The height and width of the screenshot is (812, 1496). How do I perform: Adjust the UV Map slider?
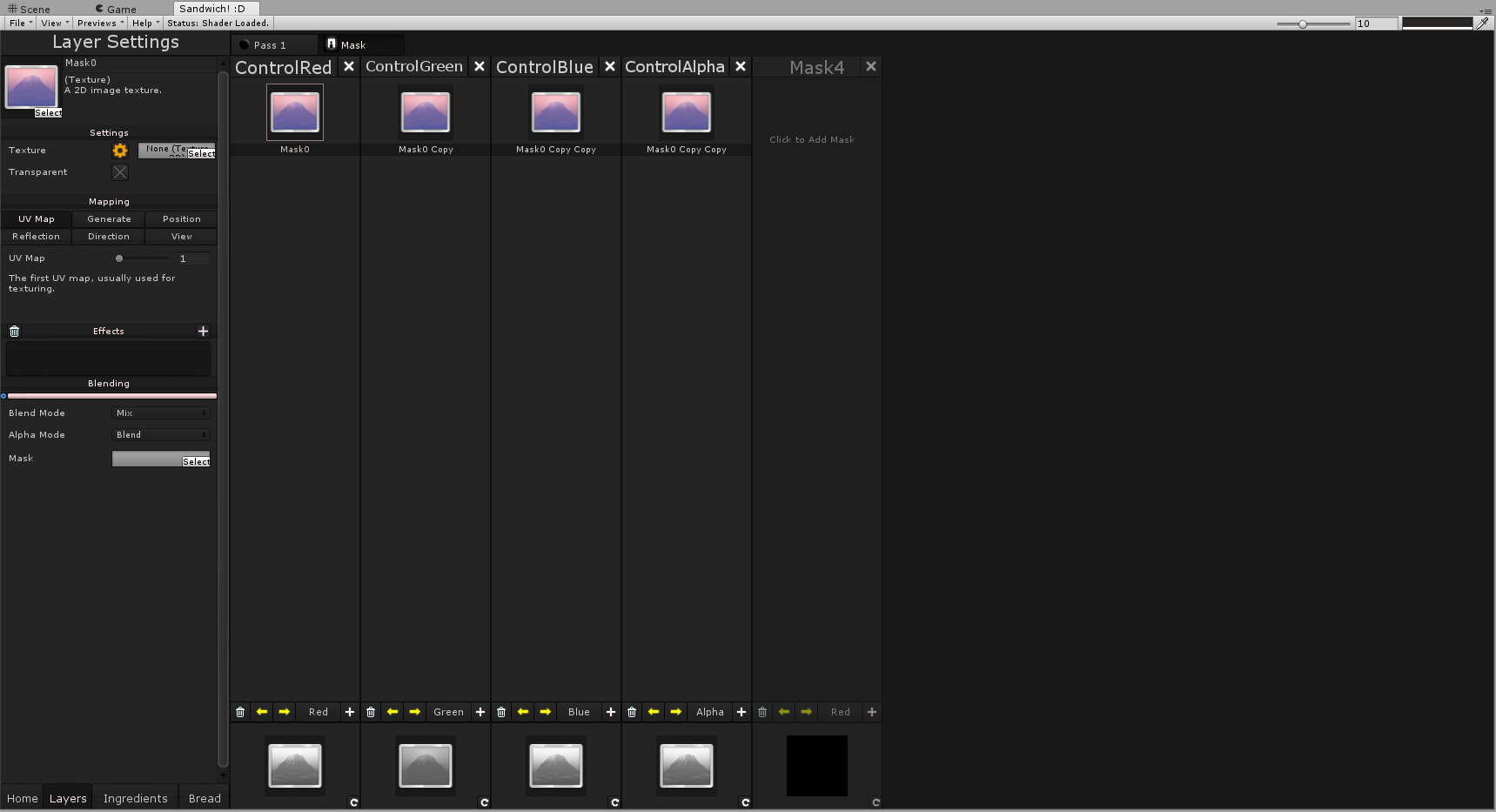pyautogui.click(x=144, y=258)
